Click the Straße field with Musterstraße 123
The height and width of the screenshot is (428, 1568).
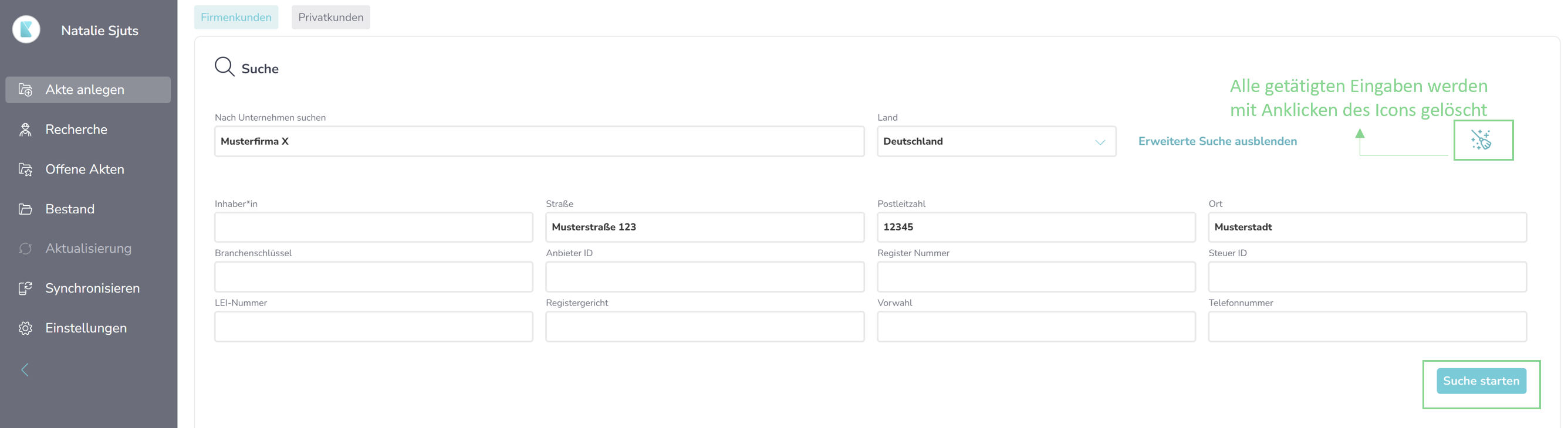coord(705,227)
